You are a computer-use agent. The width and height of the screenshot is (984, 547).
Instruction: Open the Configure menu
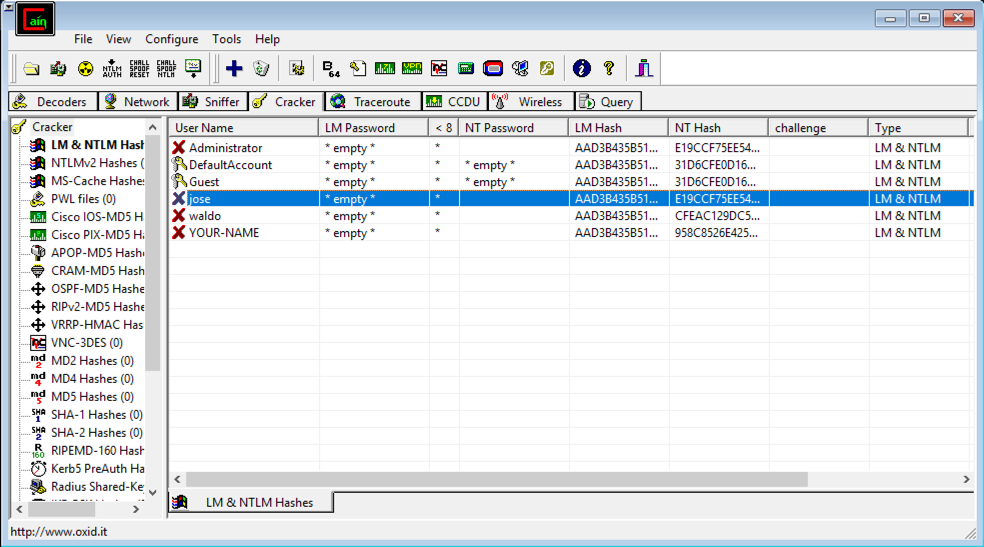pyautogui.click(x=172, y=39)
